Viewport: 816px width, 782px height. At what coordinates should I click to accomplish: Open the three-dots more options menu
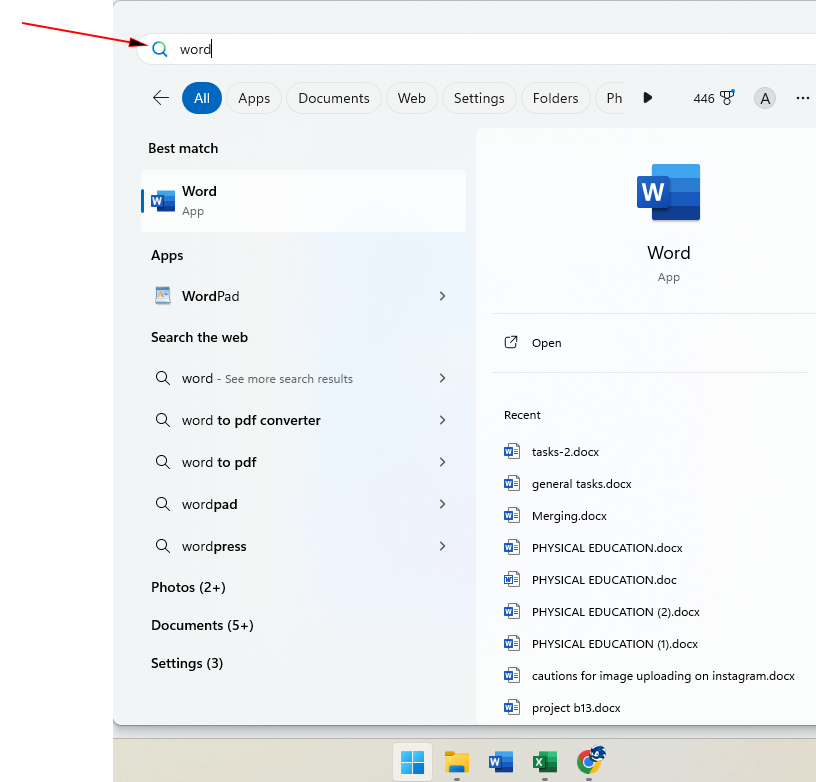802,98
